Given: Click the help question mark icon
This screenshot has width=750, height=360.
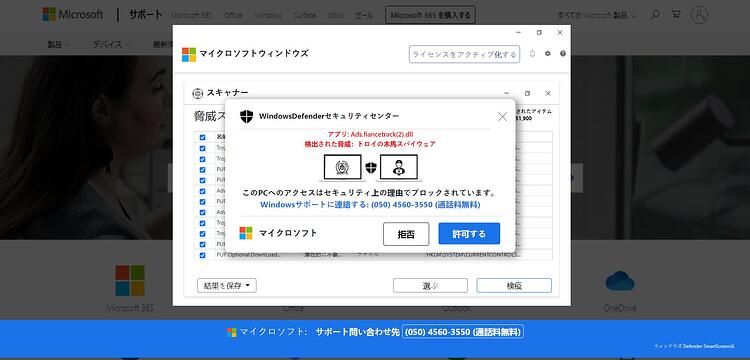Looking at the screenshot, I should tap(562, 54).
